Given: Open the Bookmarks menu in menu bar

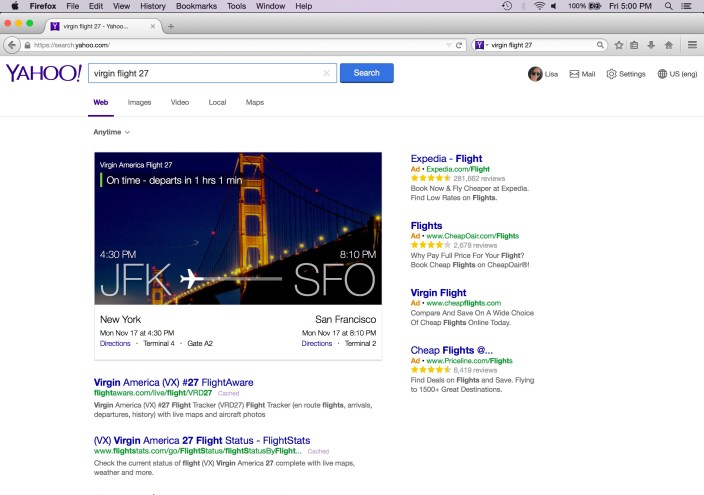Looking at the screenshot, I should click(195, 6).
